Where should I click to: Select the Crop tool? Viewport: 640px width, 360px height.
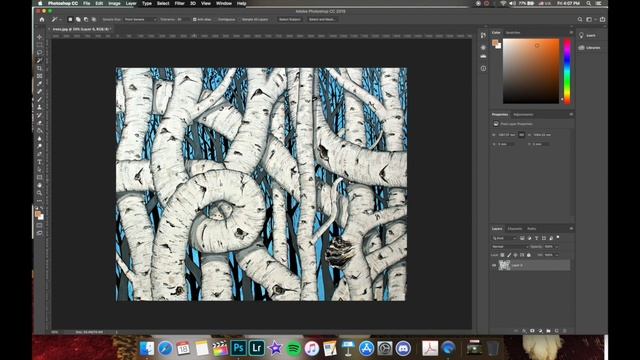40,68
